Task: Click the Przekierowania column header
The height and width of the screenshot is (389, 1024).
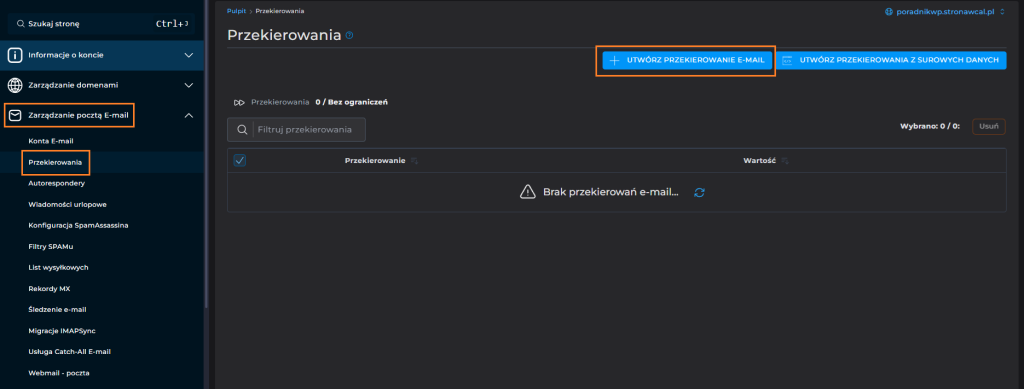Action: (x=375, y=161)
